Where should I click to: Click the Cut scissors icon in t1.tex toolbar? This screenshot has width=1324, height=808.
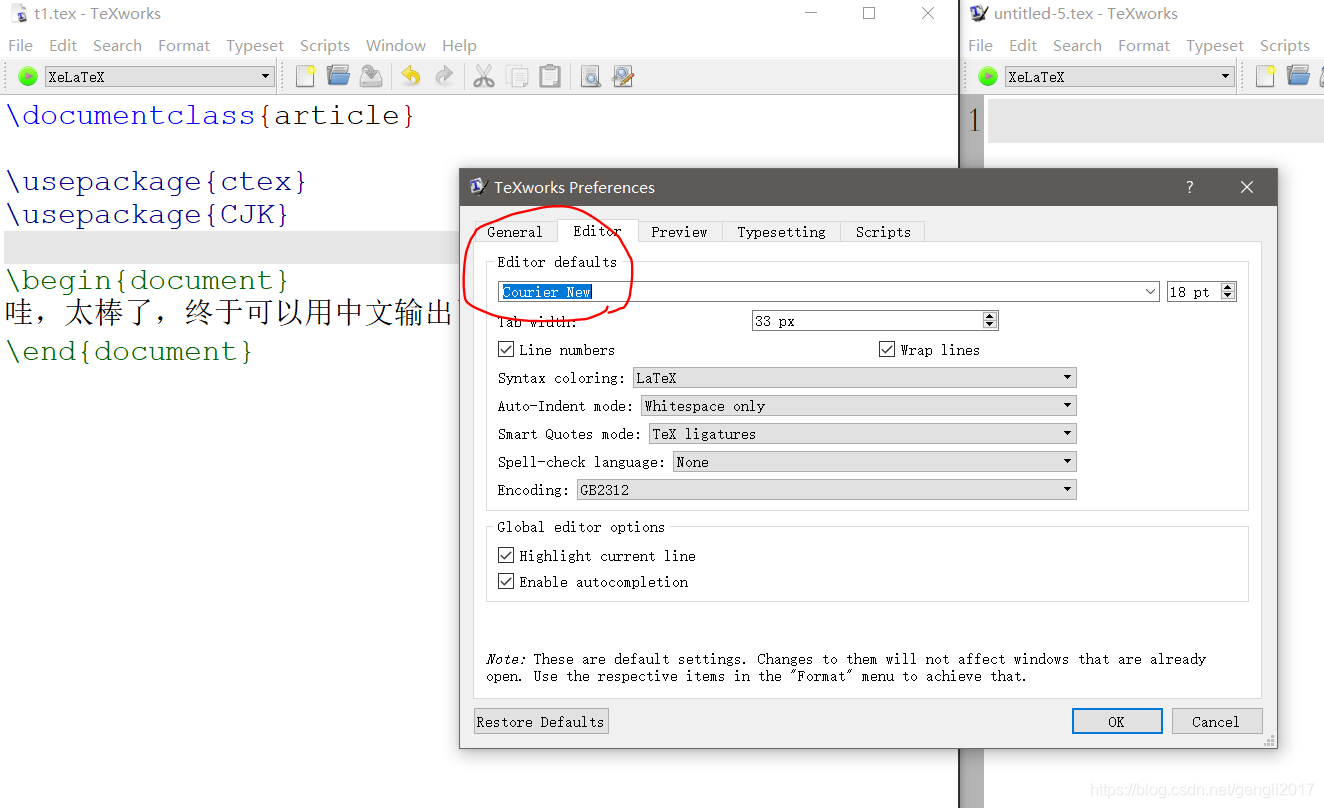[x=484, y=76]
